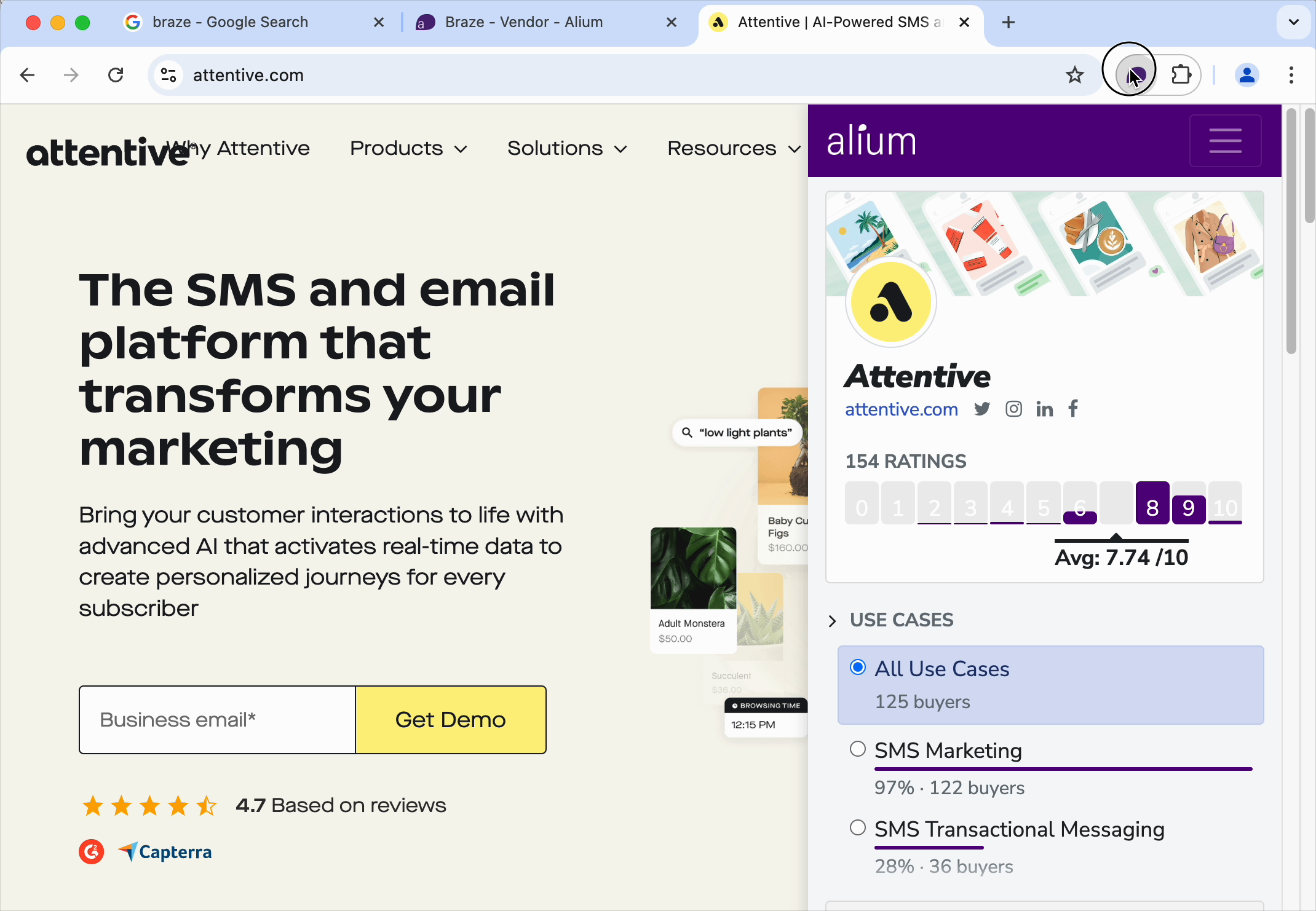
Task: Click the Get Demo button
Action: tap(451, 719)
